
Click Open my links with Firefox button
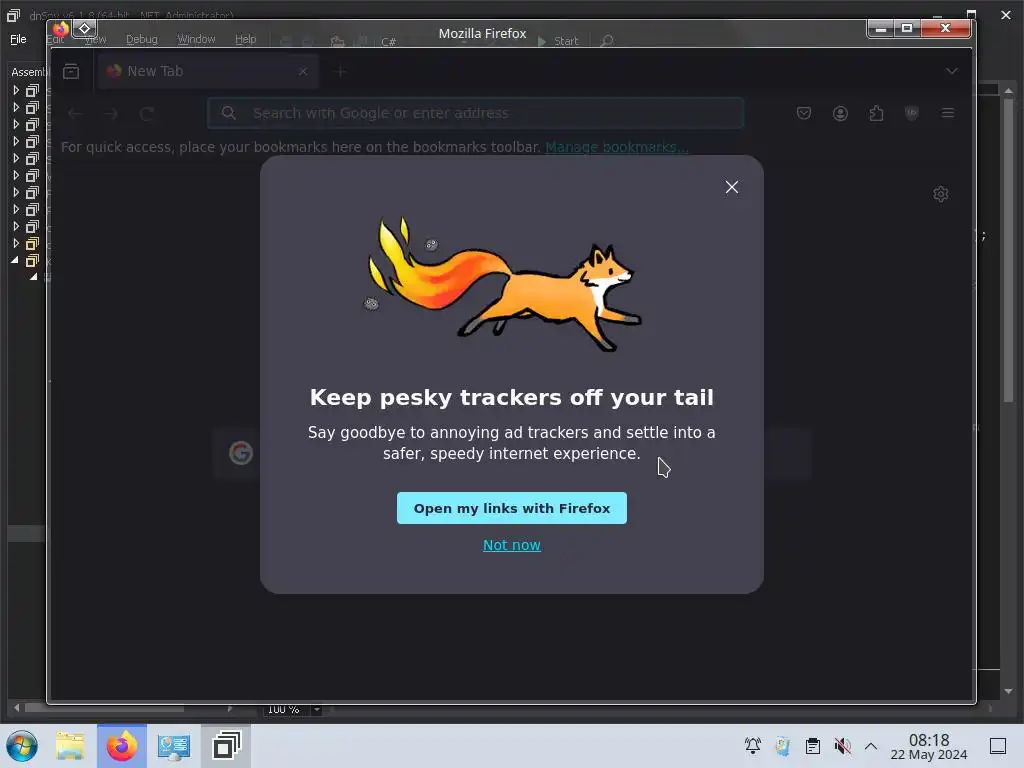coord(511,508)
